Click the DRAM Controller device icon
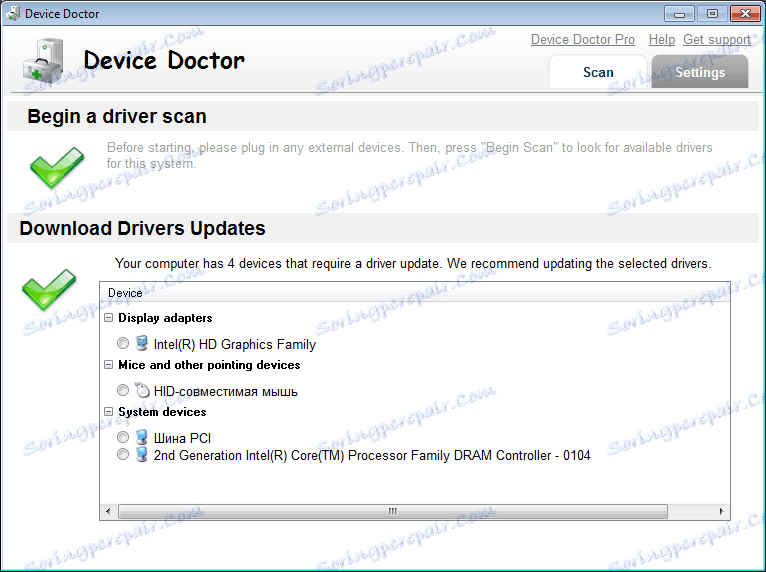Screen dimensions: 766x572 pos(142,454)
